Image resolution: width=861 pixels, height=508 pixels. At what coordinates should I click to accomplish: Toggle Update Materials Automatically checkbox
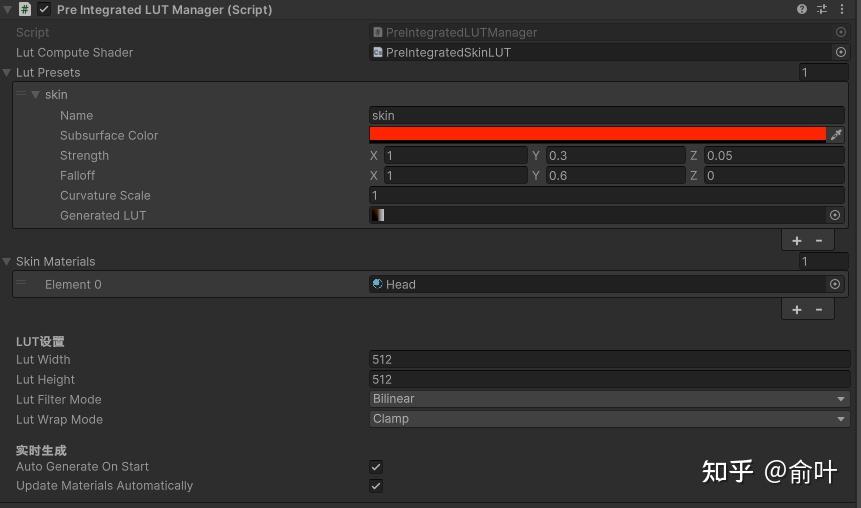pos(376,486)
